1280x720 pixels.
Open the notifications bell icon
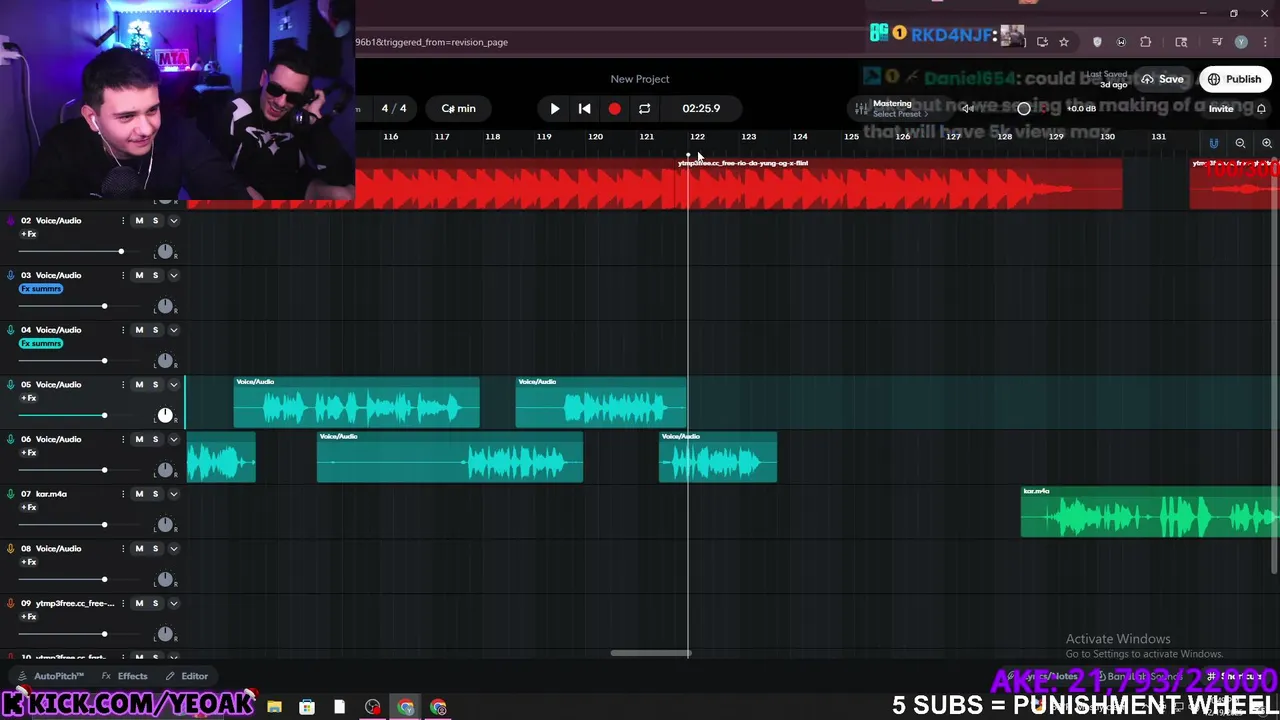[1261, 108]
